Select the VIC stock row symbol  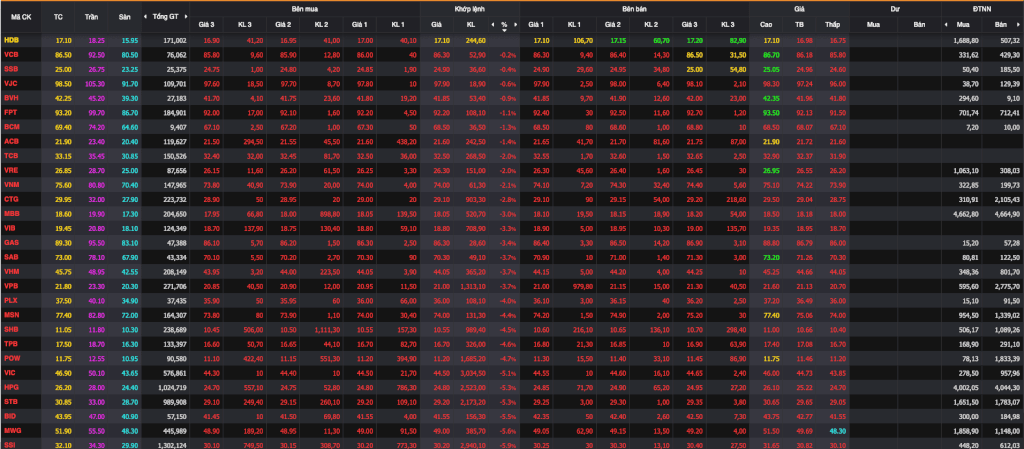10,372
